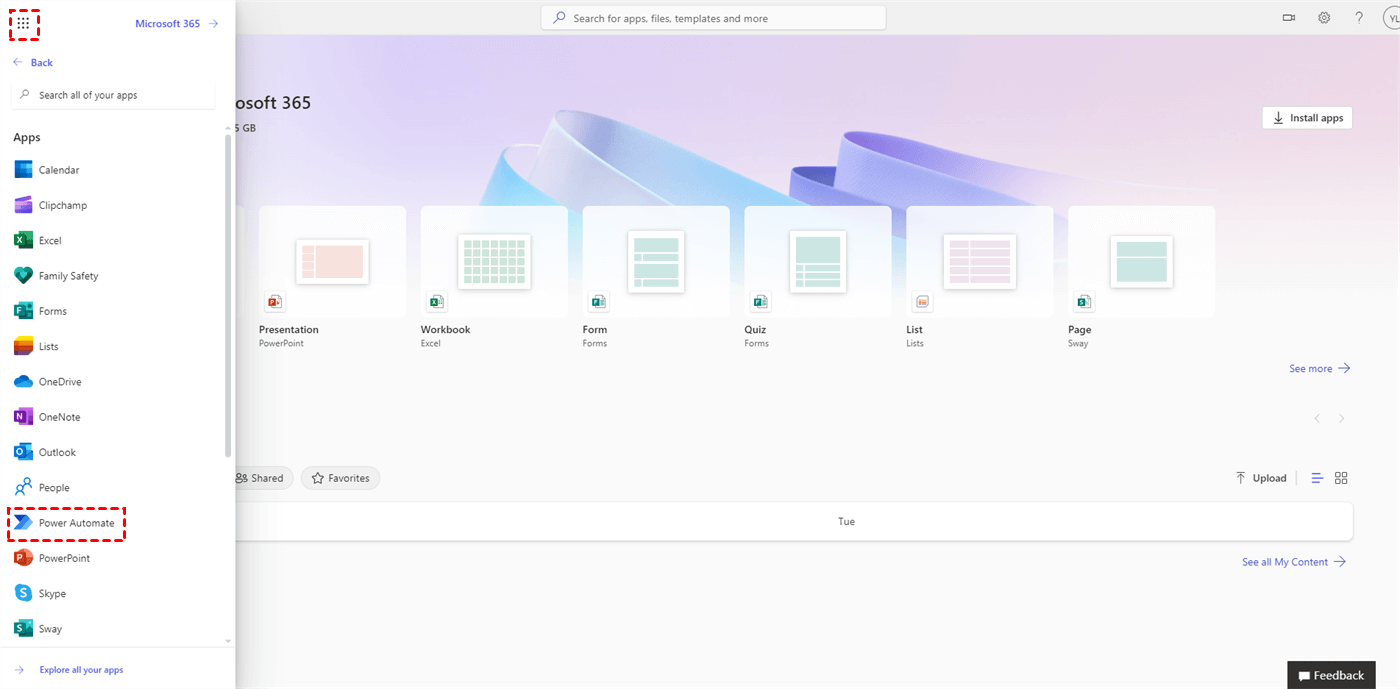Open the Feedback button
This screenshot has height=689, width=1400.
(x=1331, y=675)
